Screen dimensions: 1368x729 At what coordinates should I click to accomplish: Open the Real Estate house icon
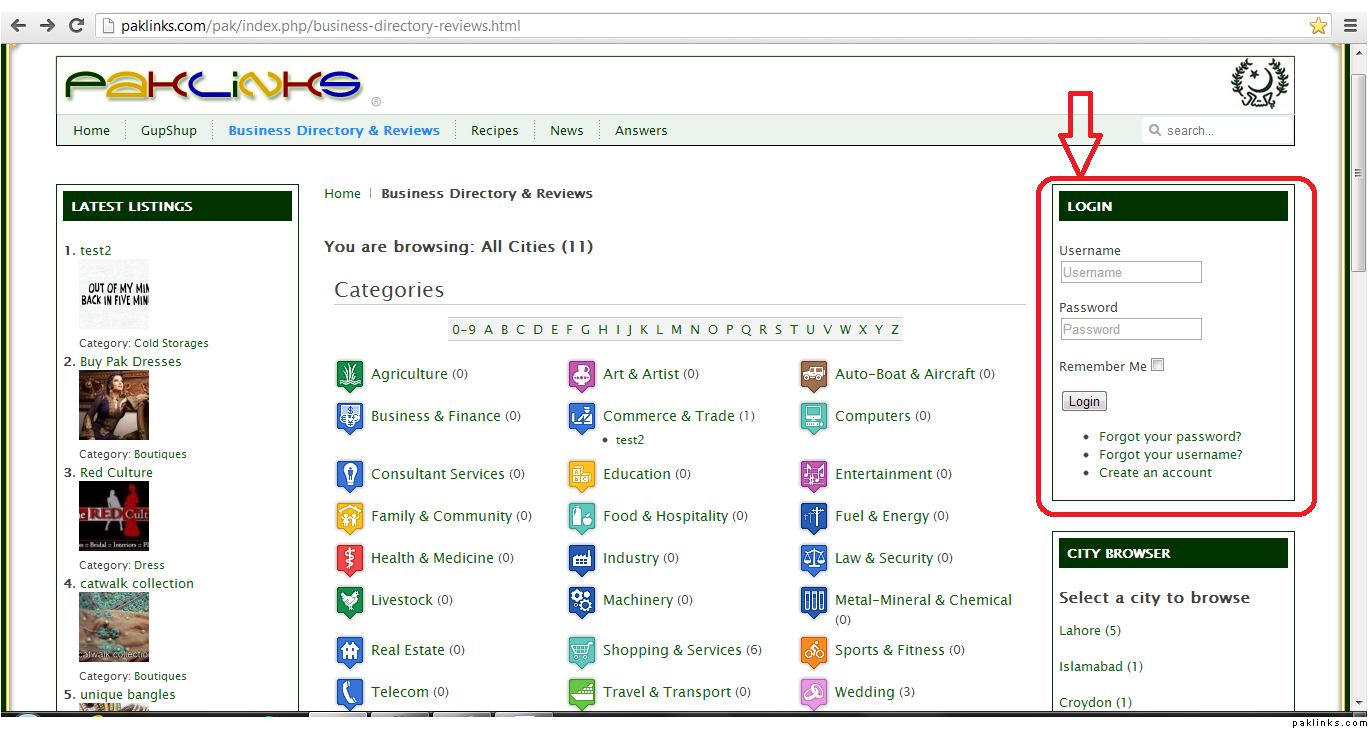click(349, 651)
